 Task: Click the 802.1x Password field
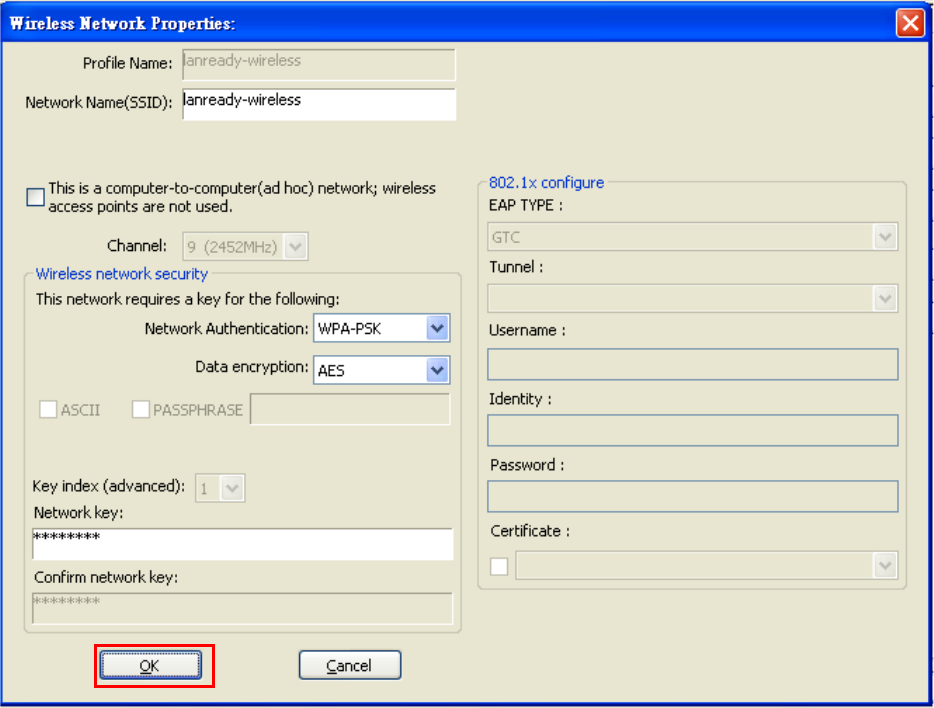[693, 497]
